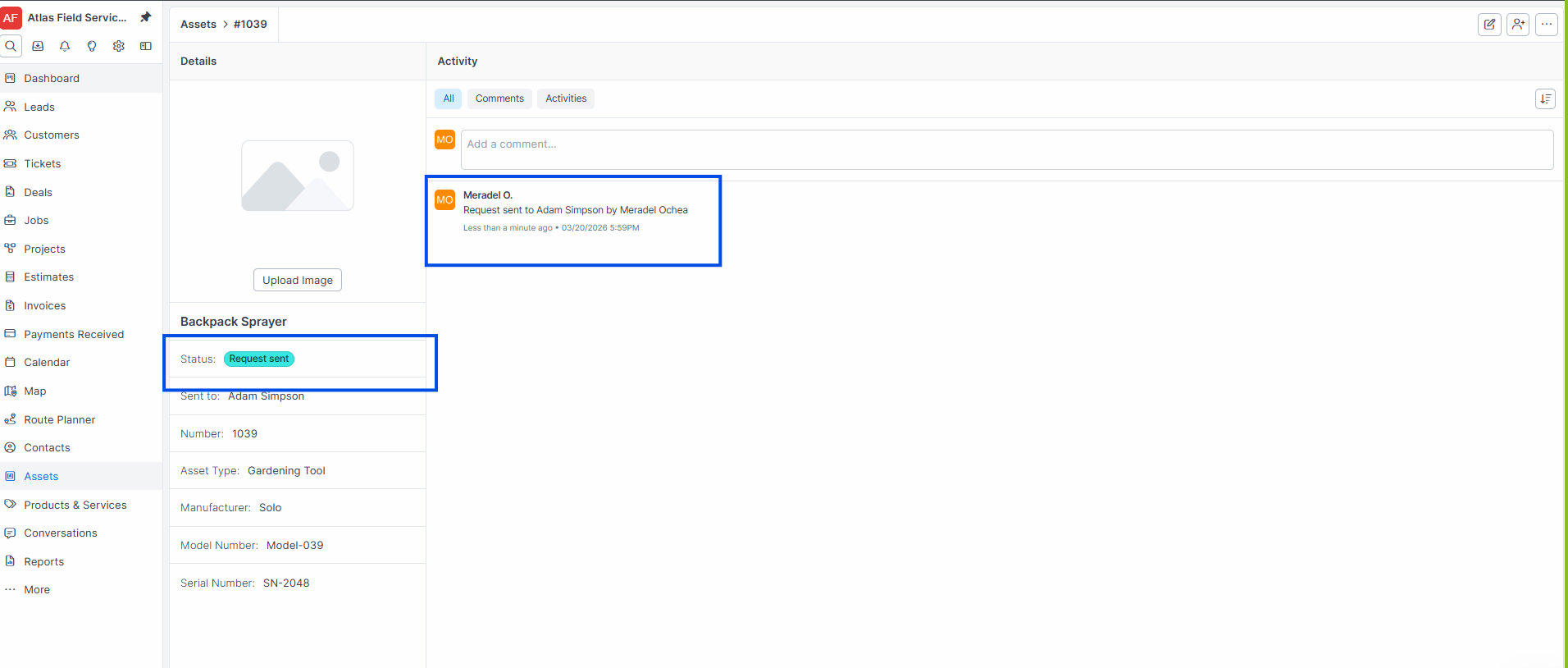Image resolution: width=1568 pixels, height=668 pixels.
Task: Click the Contacts sidebar icon
Action: point(10,447)
